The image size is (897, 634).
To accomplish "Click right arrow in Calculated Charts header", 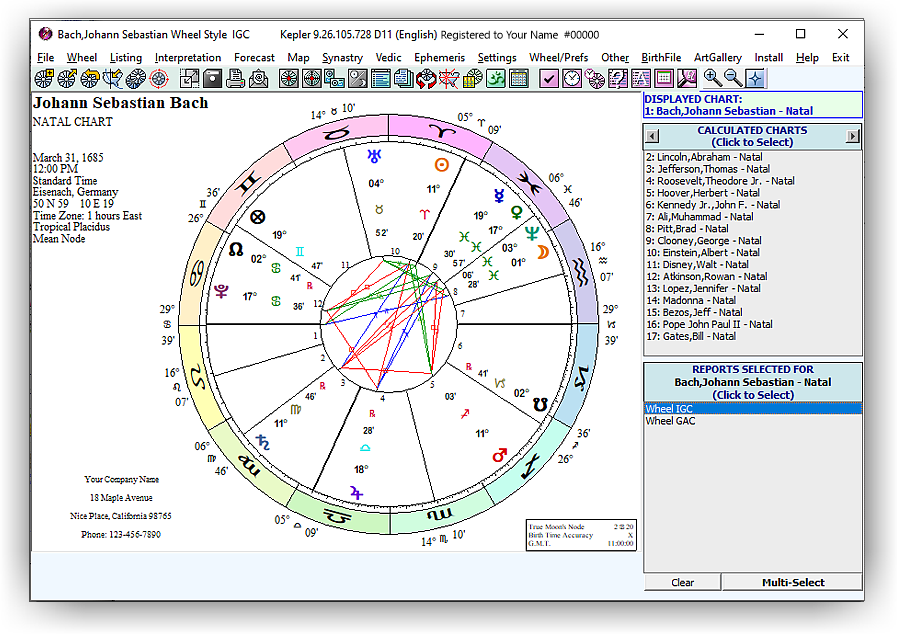I will tap(853, 136).
